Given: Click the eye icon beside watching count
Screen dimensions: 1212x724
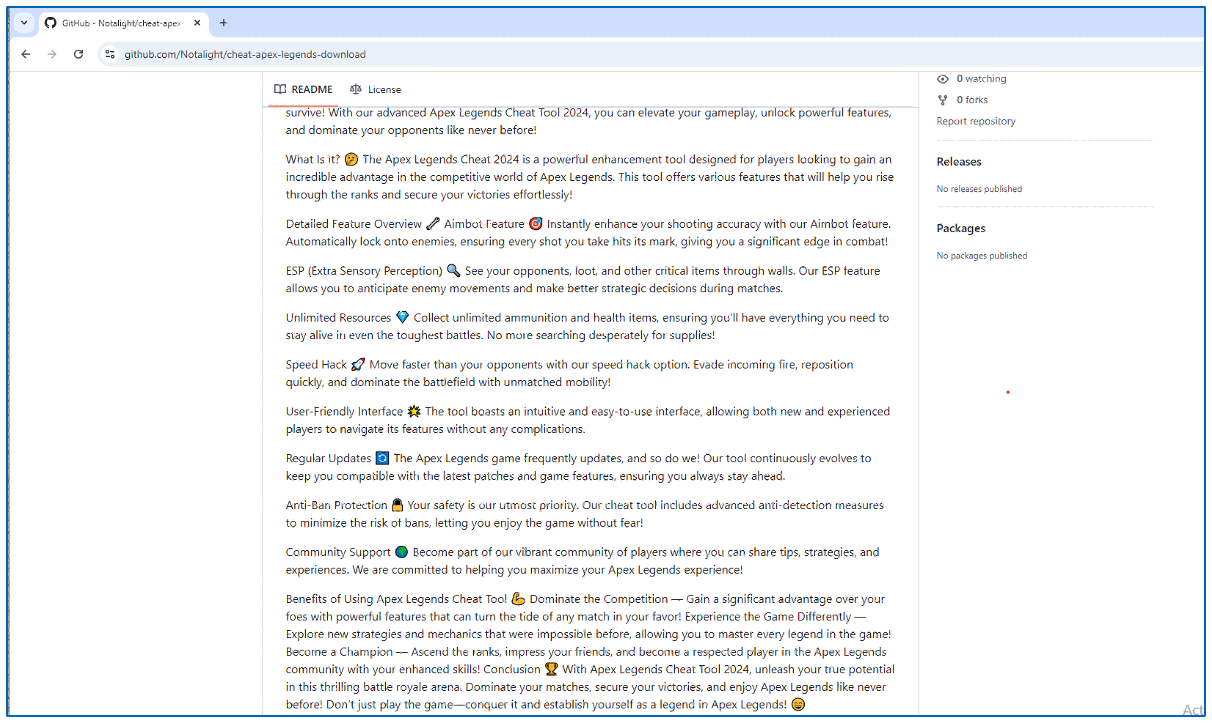Looking at the screenshot, I should 943,79.
